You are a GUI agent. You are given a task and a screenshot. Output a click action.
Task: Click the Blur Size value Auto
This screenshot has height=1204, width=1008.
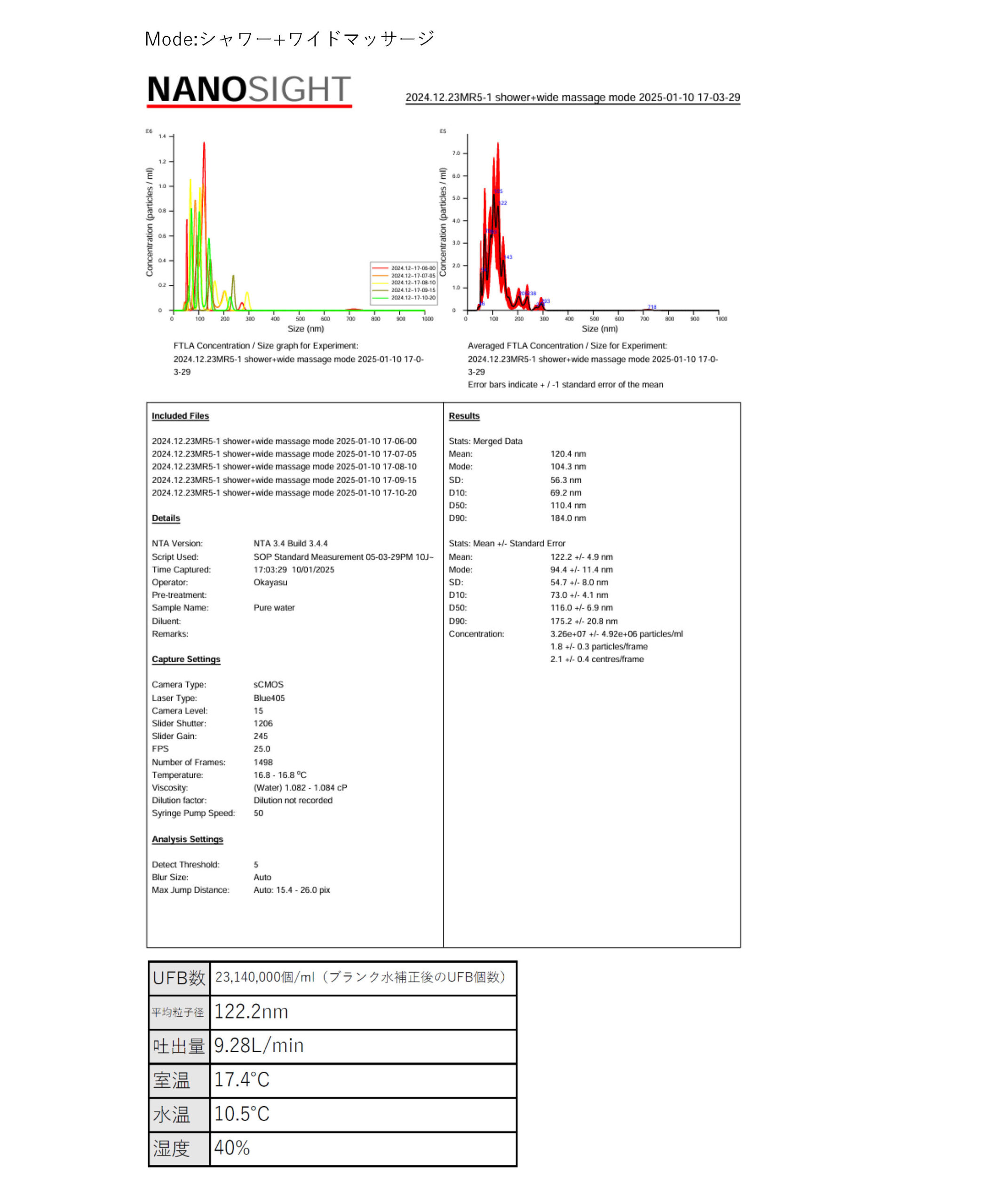pyautogui.click(x=262, y=877)
